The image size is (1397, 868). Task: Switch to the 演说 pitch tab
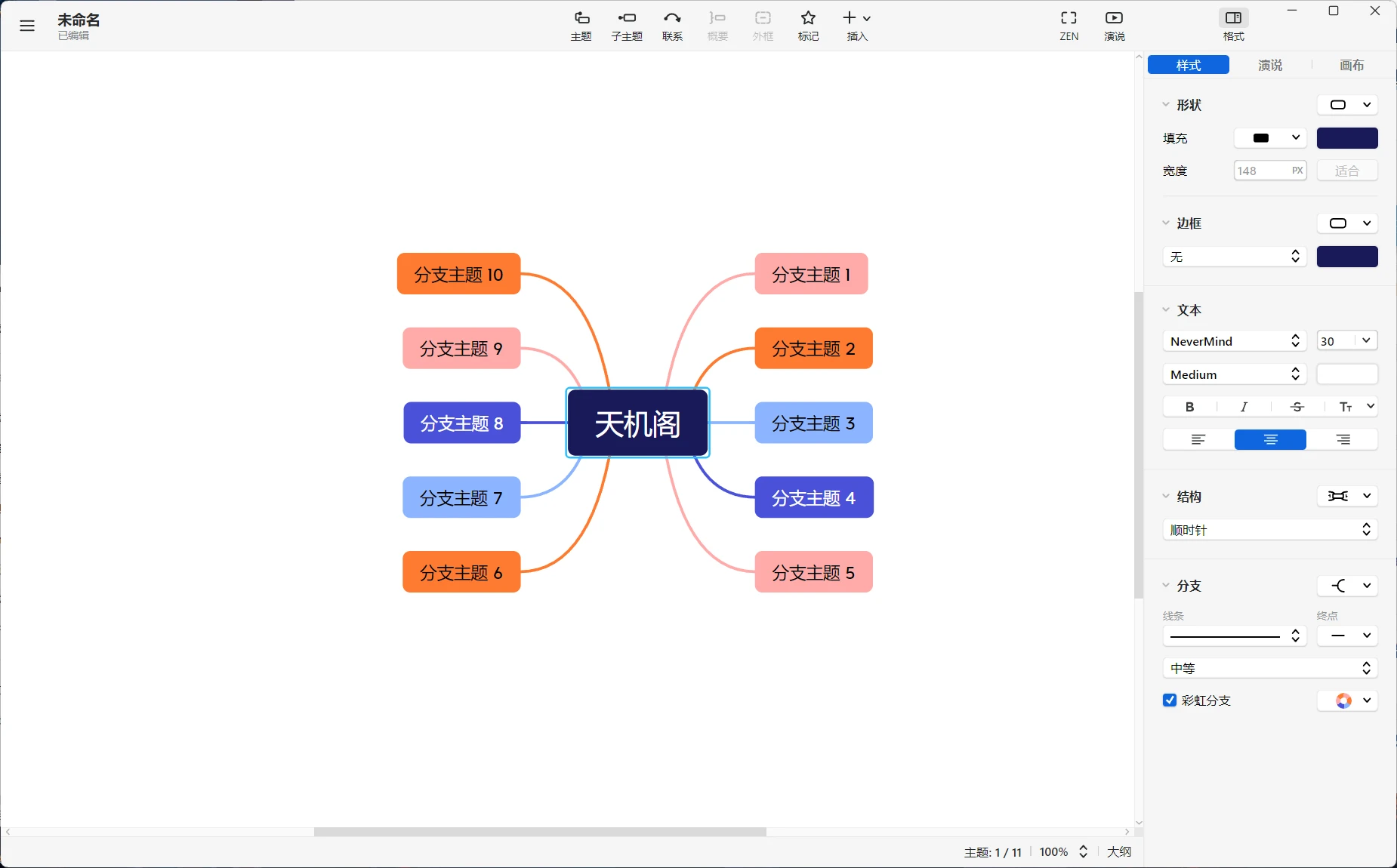(1270, 66)
